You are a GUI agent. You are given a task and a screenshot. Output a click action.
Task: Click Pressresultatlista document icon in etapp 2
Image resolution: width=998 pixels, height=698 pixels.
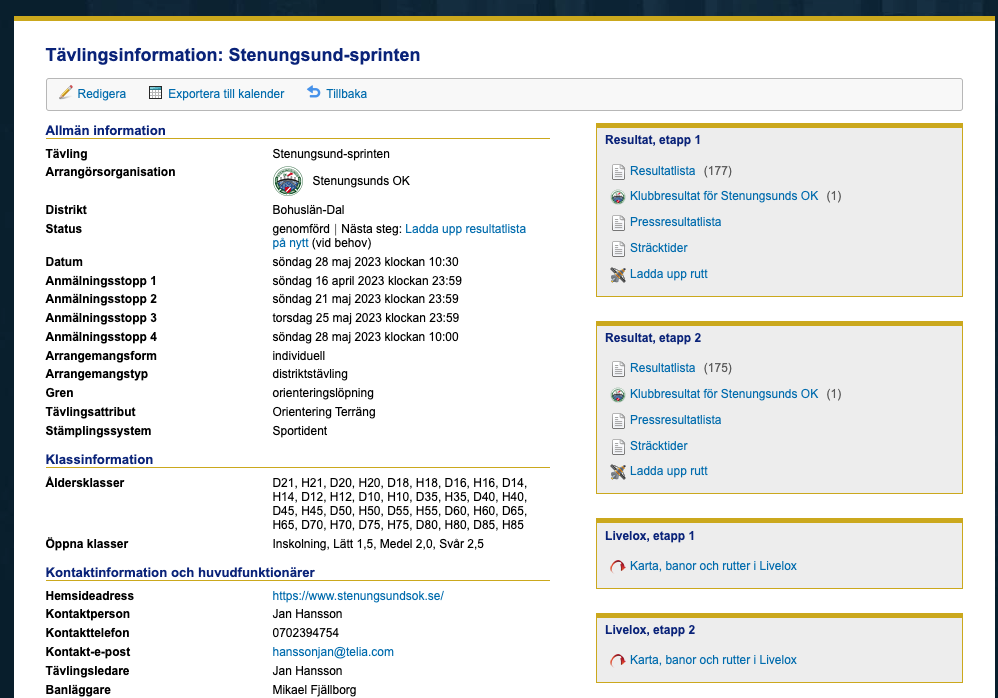pyautogui.click(x=618, y=421)
